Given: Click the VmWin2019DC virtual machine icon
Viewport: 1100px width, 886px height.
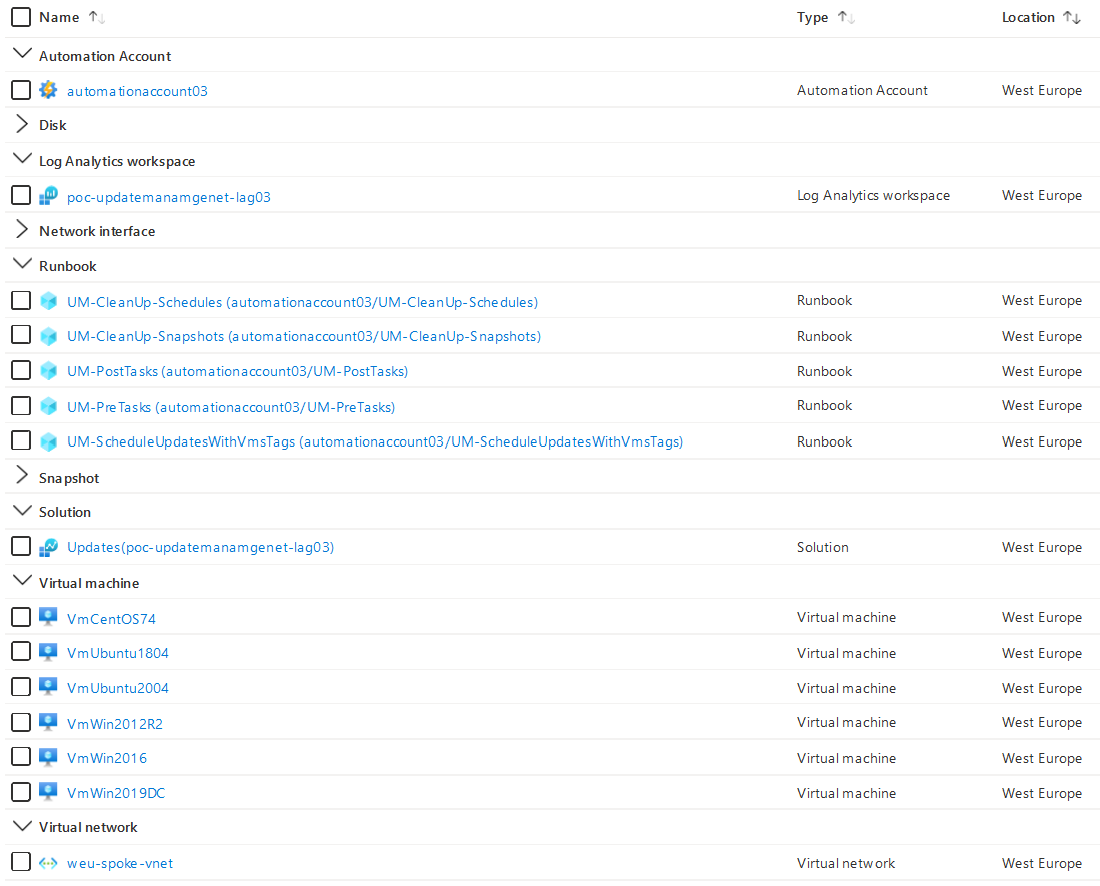Looking at the screenshot, I should click(x=48, y=792).
